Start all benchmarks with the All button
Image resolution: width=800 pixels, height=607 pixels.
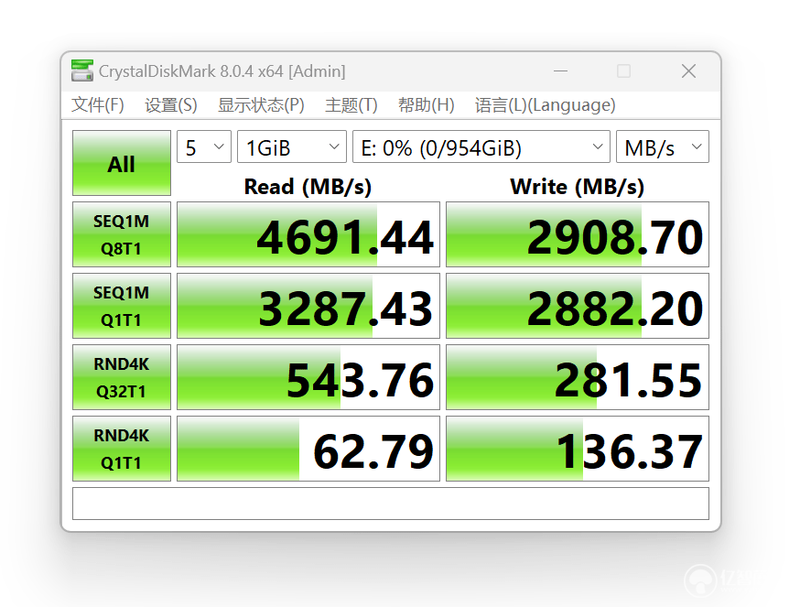[121, 163]
